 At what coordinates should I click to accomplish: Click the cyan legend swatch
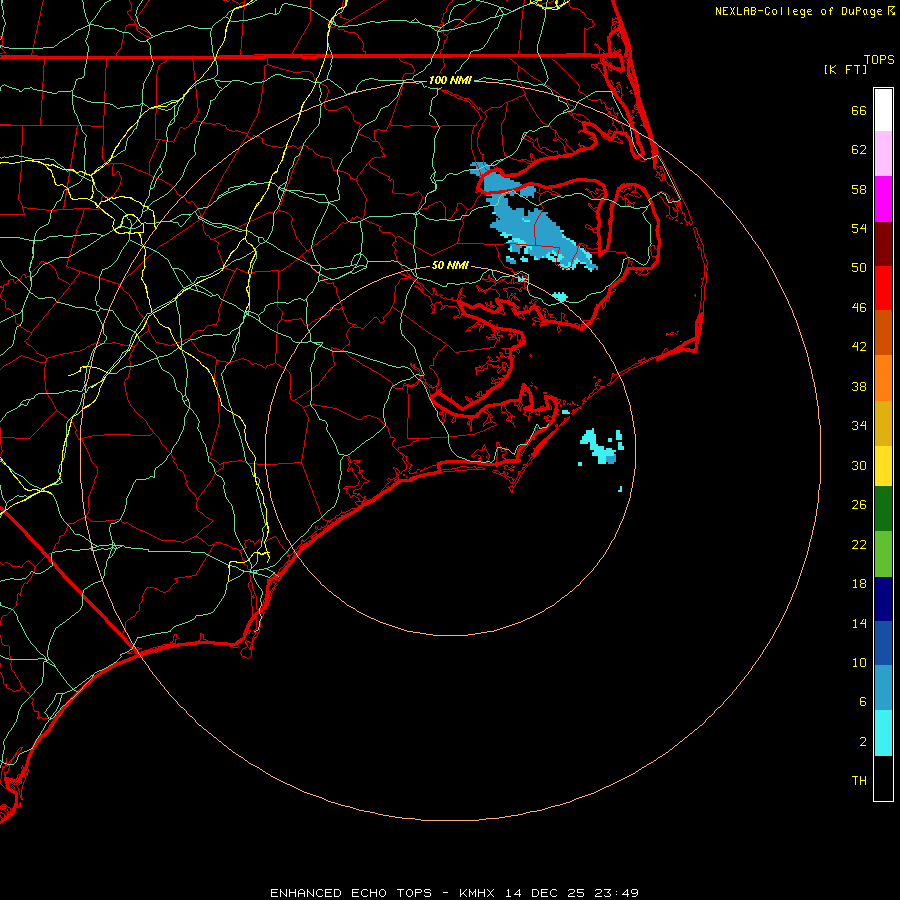[883, 733]
